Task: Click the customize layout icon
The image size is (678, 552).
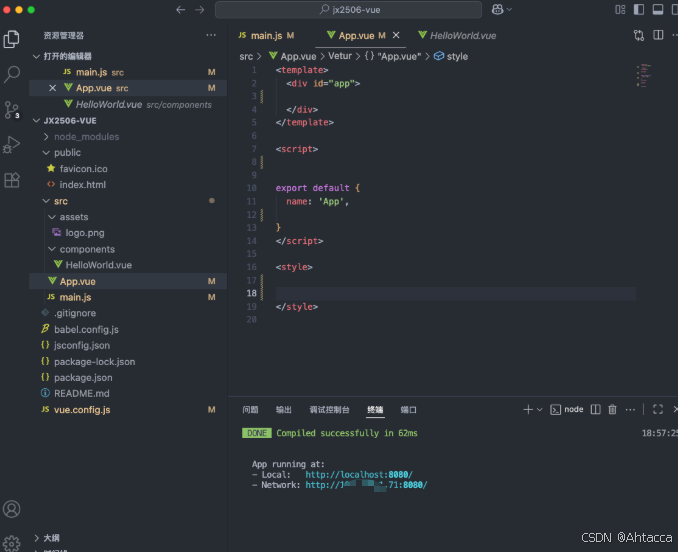Action: [x=620, y=10]
